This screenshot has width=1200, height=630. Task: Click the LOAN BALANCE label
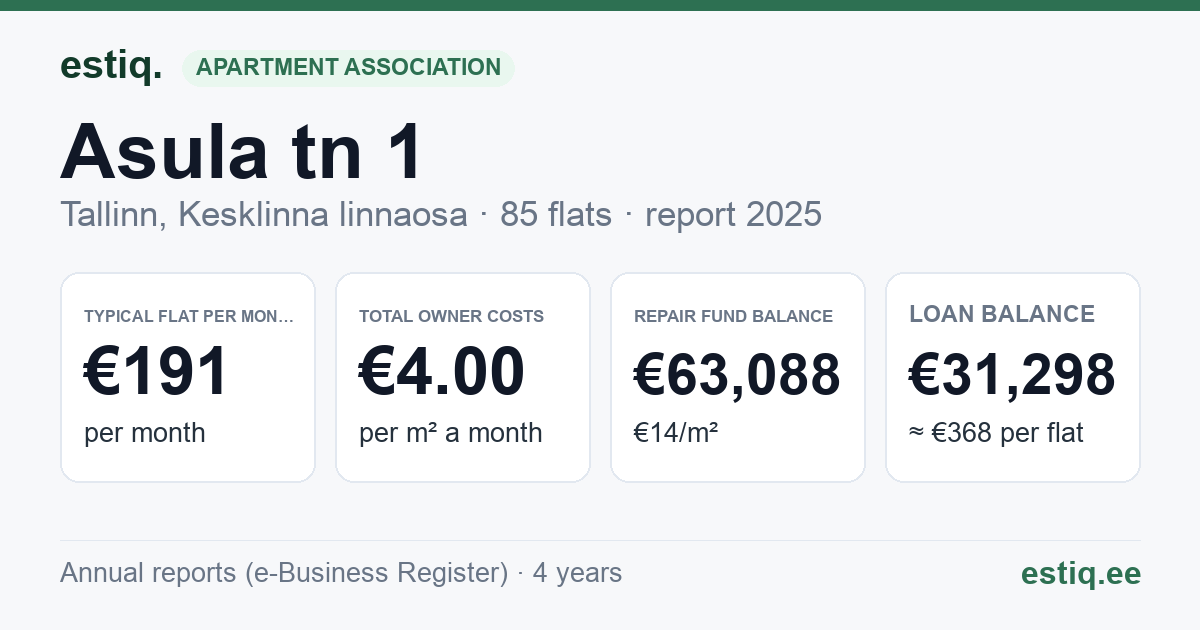tap(1002, 314)
